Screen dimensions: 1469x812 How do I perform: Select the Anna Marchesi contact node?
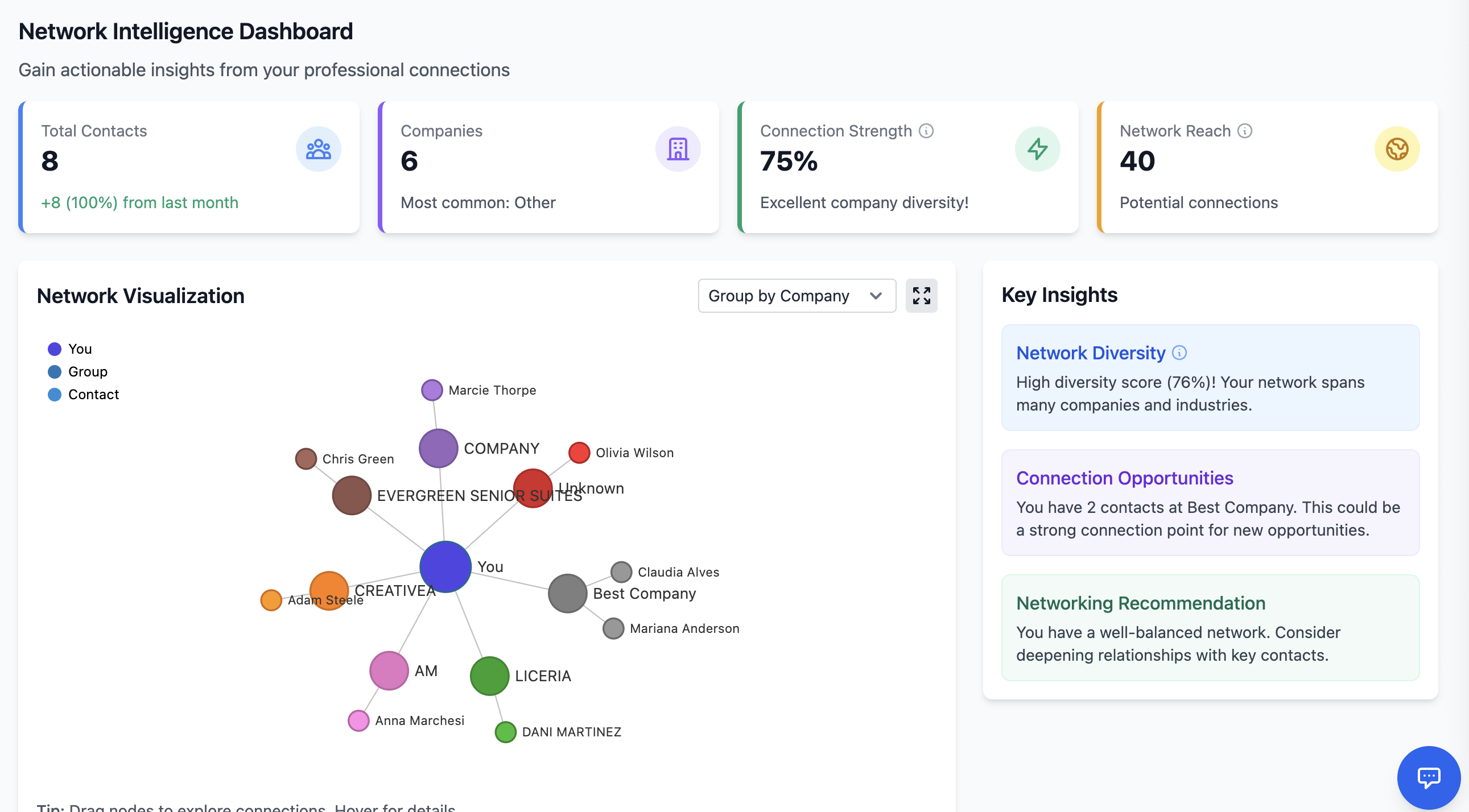358,720
